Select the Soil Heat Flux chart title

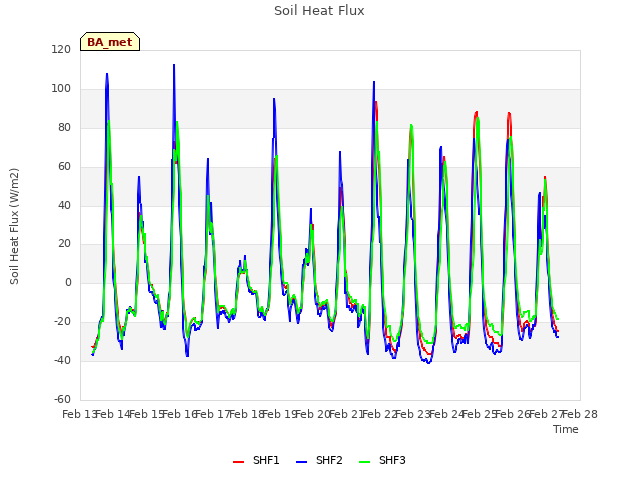[x=319, y=11]
